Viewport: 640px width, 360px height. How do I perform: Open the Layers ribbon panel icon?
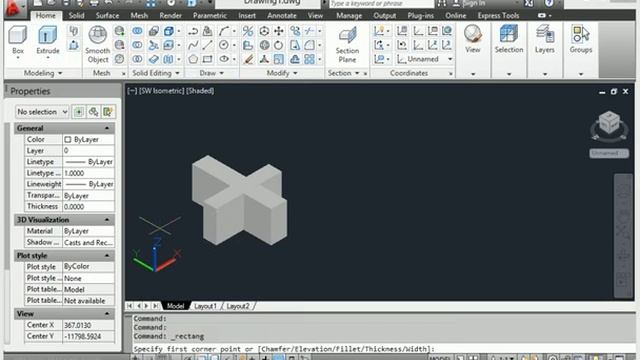click(544, 39)
